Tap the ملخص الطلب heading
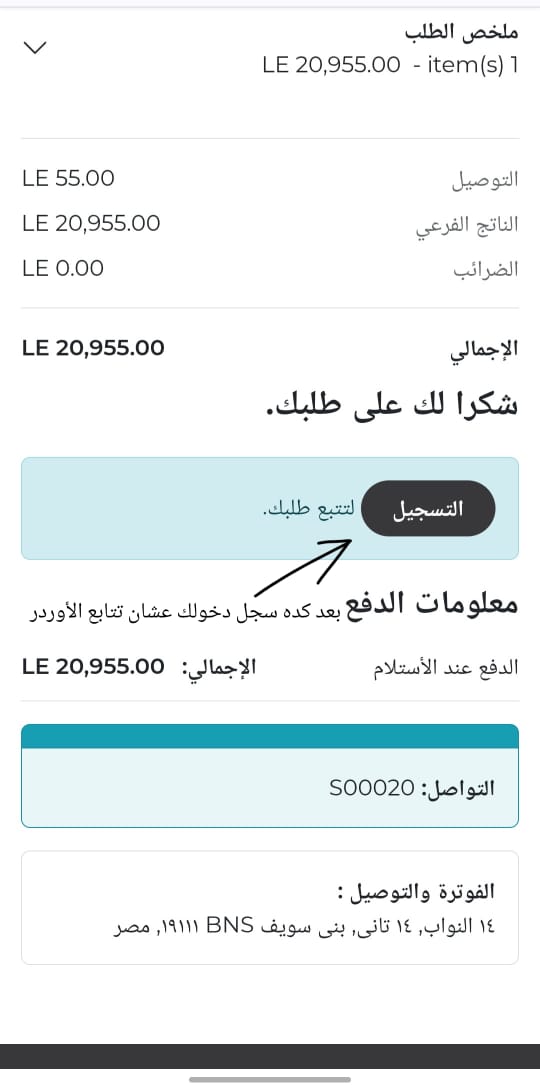The height and width of the screenshot is (1090, 540). (x=461, y=32)
